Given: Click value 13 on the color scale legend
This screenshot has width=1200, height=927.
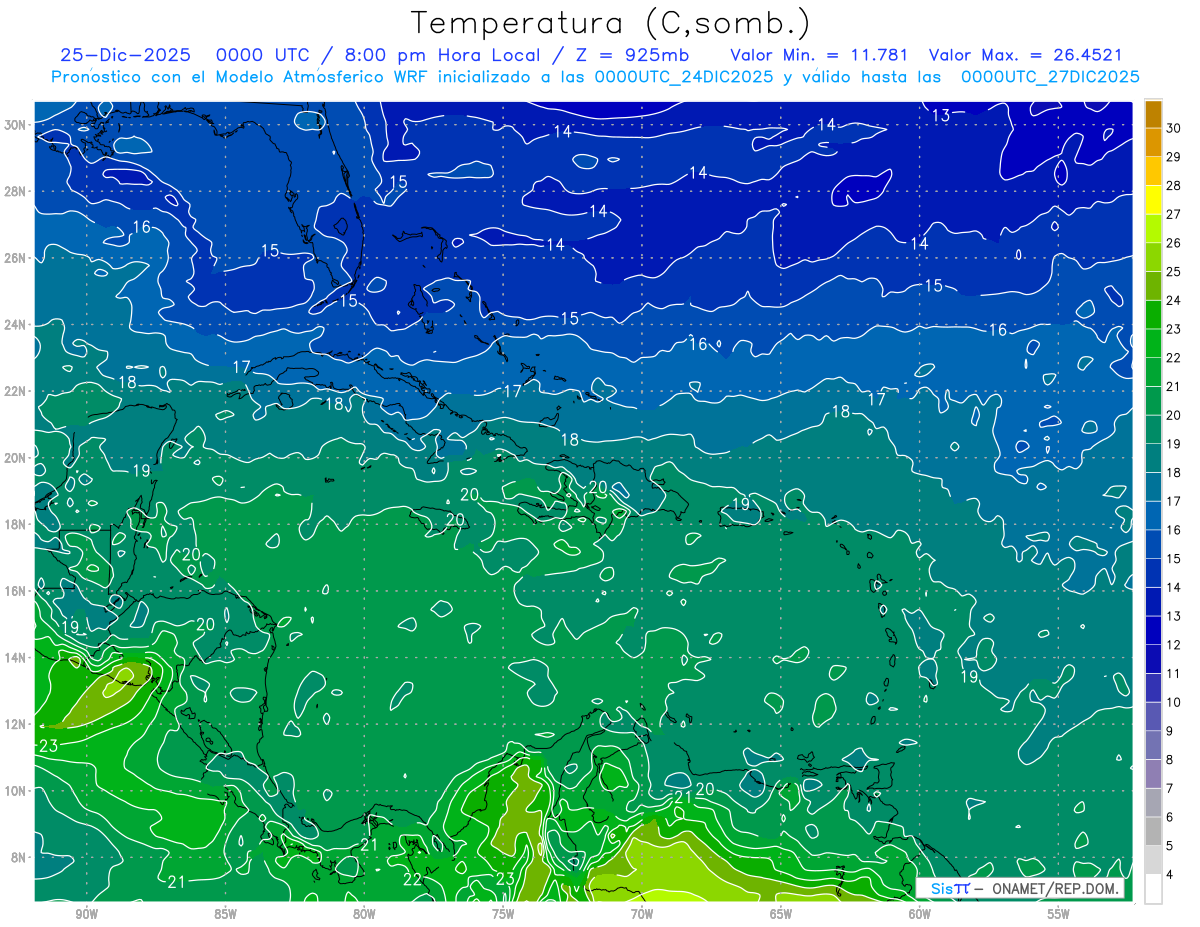Looking at the screenshot, I should (x=1174, y=616).
